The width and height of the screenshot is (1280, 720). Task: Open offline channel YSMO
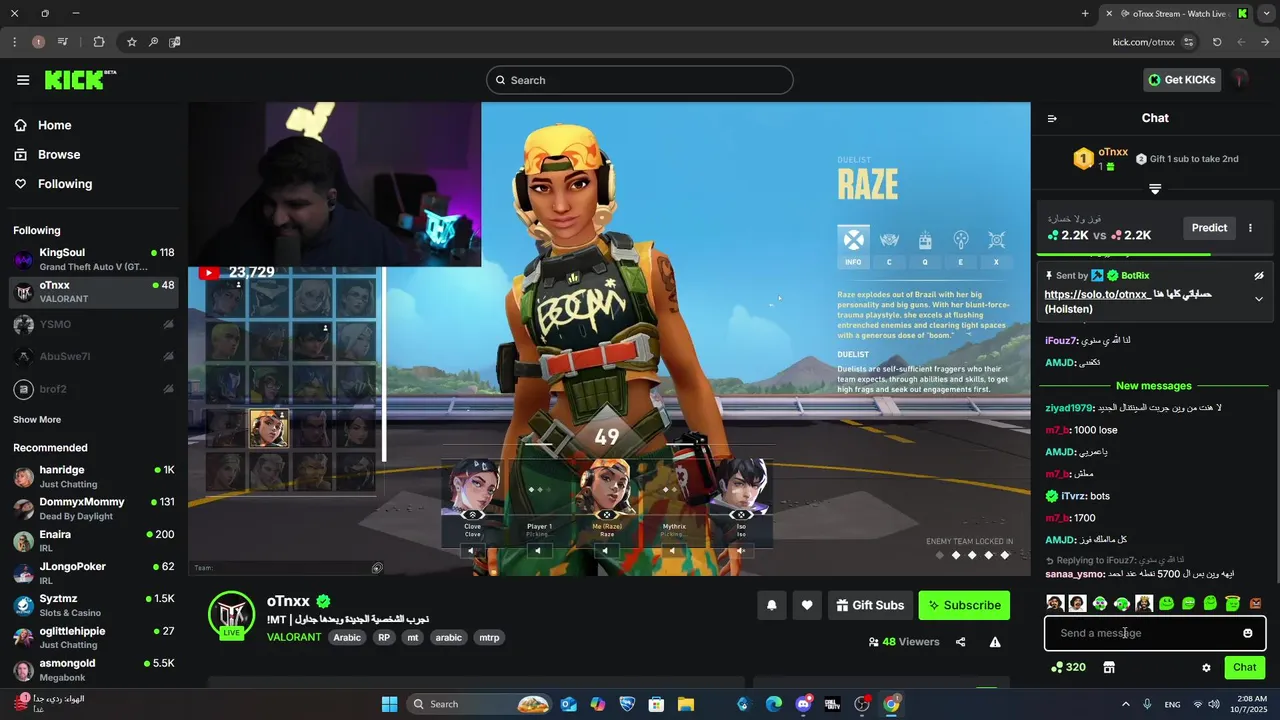pos(94,324)
